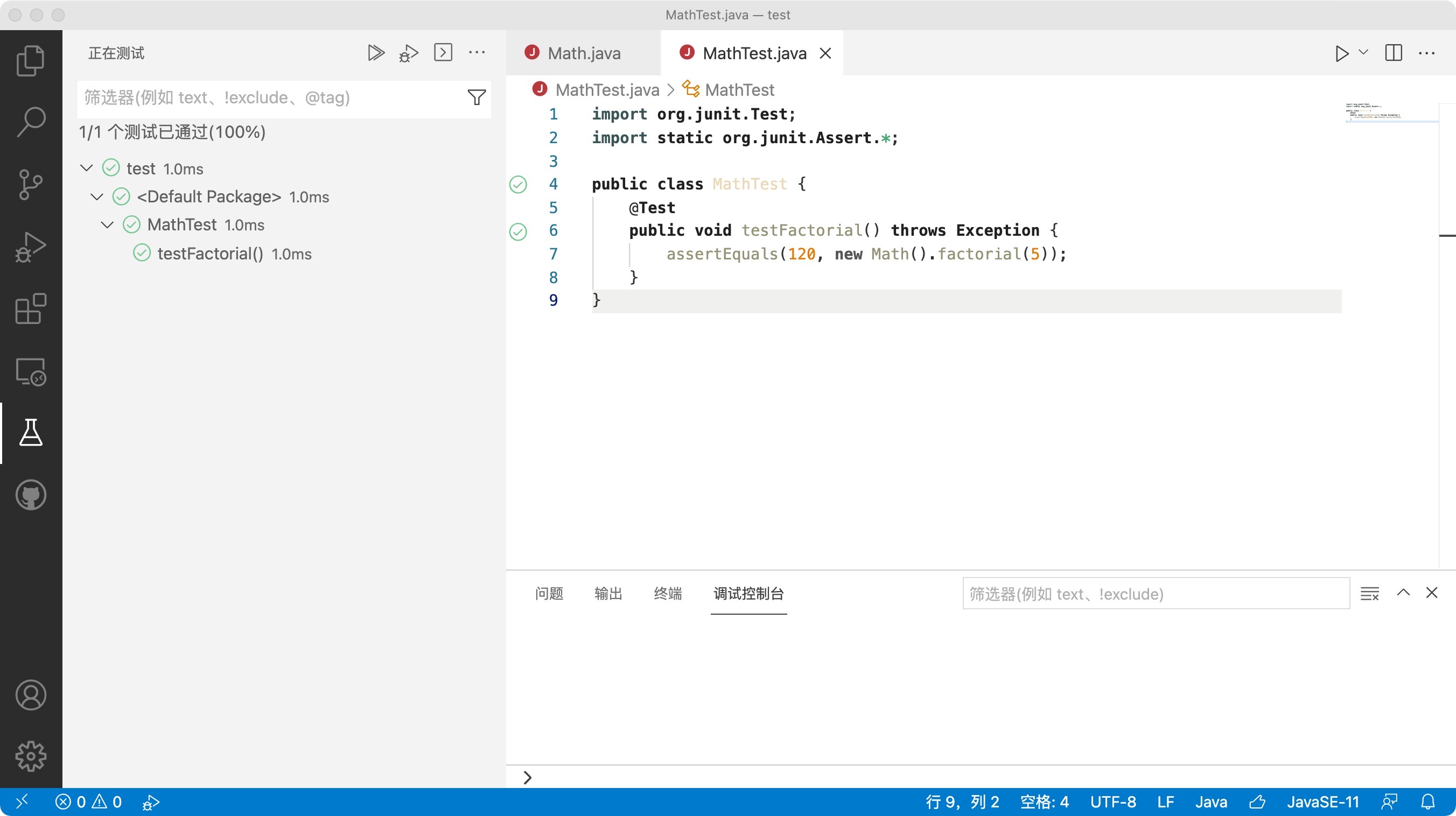Collapse the test root node
Screen dimensions: 1456x816
click(x=87, y=168)
